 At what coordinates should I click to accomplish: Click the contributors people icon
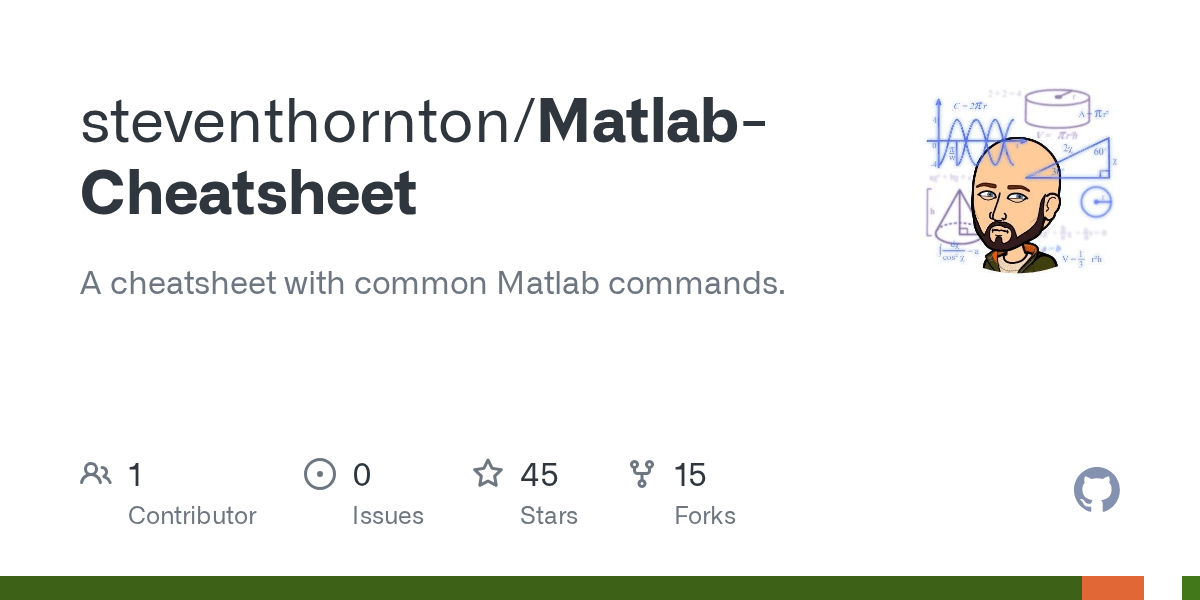point(96,474)
